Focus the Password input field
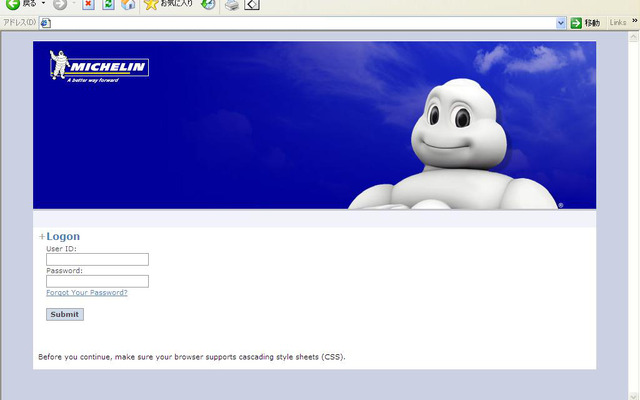 (x=97, y=281)
